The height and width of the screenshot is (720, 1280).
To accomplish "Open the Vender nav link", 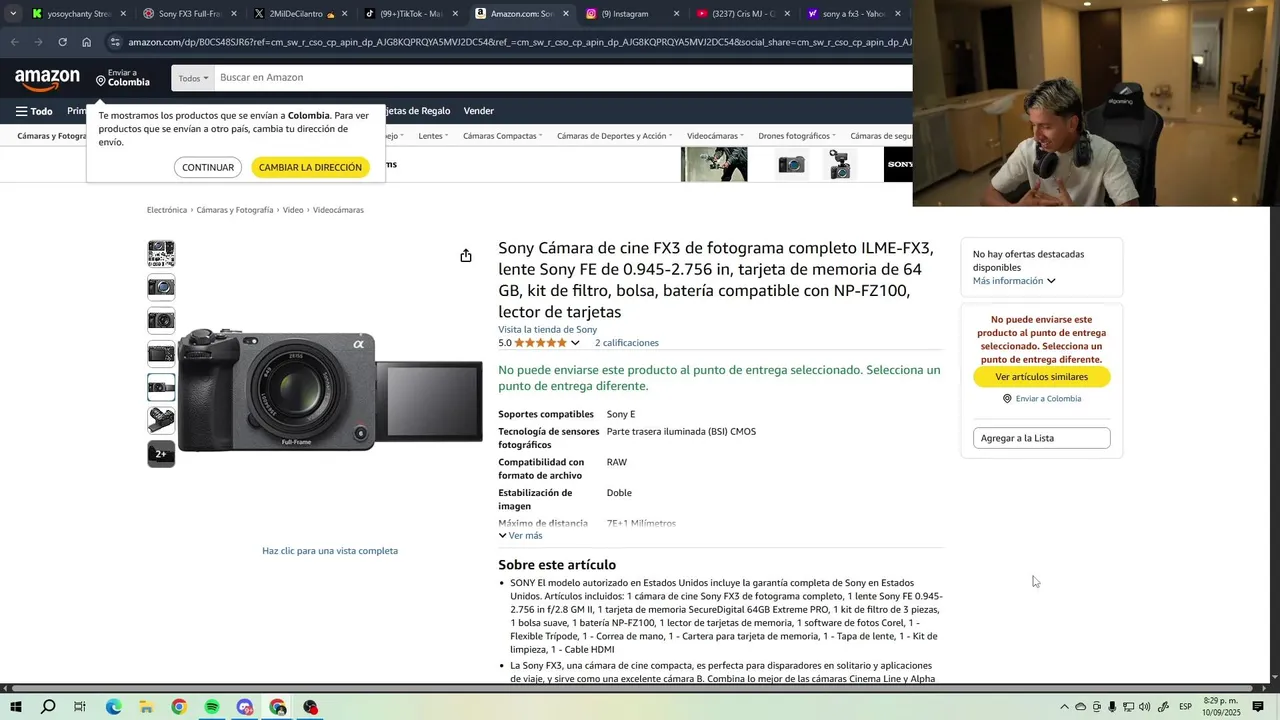I will (x=479, y=111).
